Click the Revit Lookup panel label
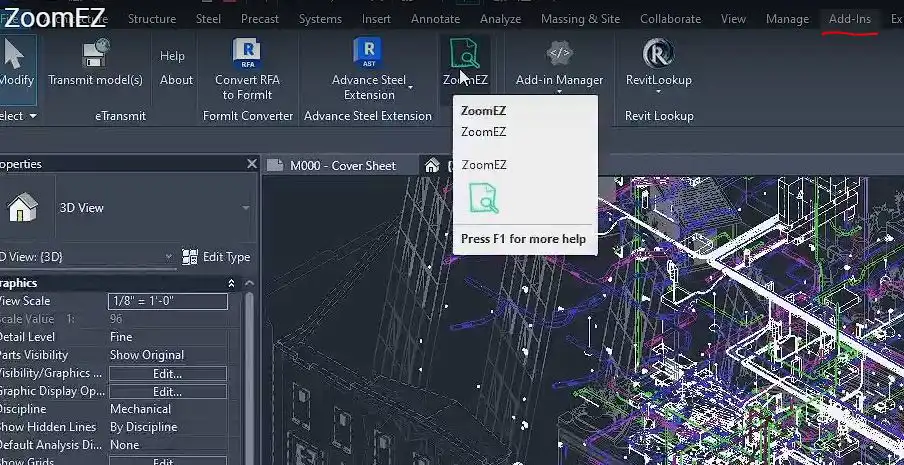 pos(659,116)
